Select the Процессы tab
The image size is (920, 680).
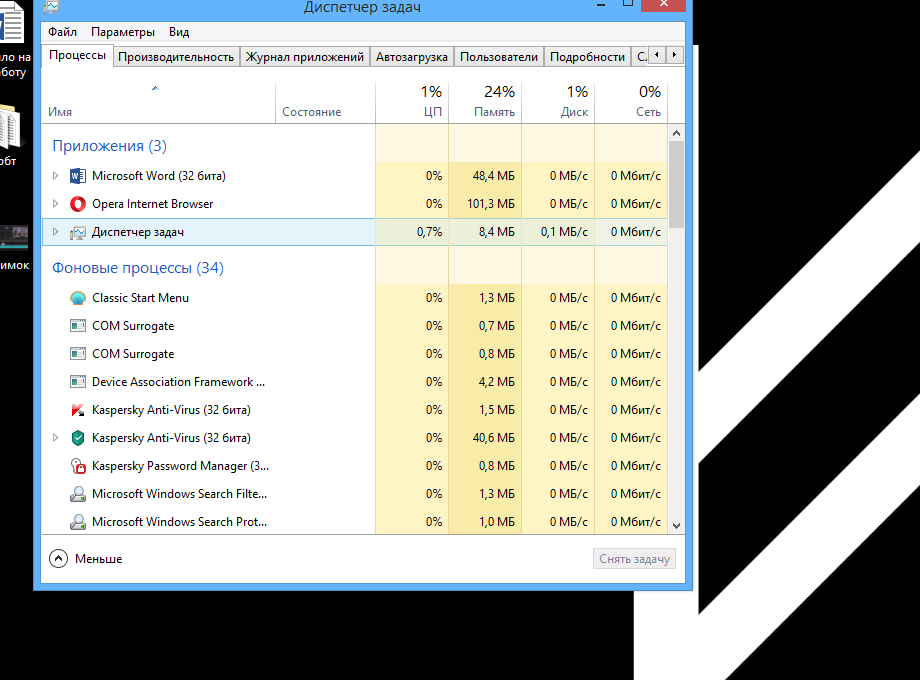tap(77, 55)
